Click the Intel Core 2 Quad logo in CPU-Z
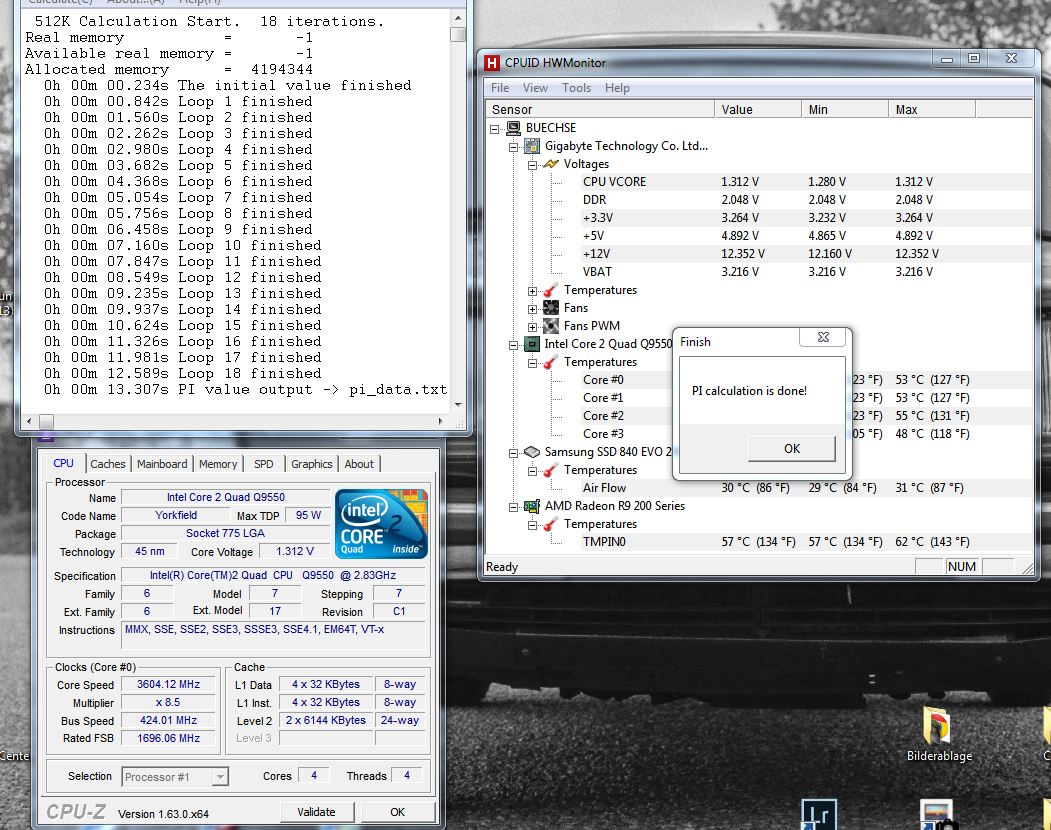Viewport: 1051px width, 830px height. click(381, 524)
